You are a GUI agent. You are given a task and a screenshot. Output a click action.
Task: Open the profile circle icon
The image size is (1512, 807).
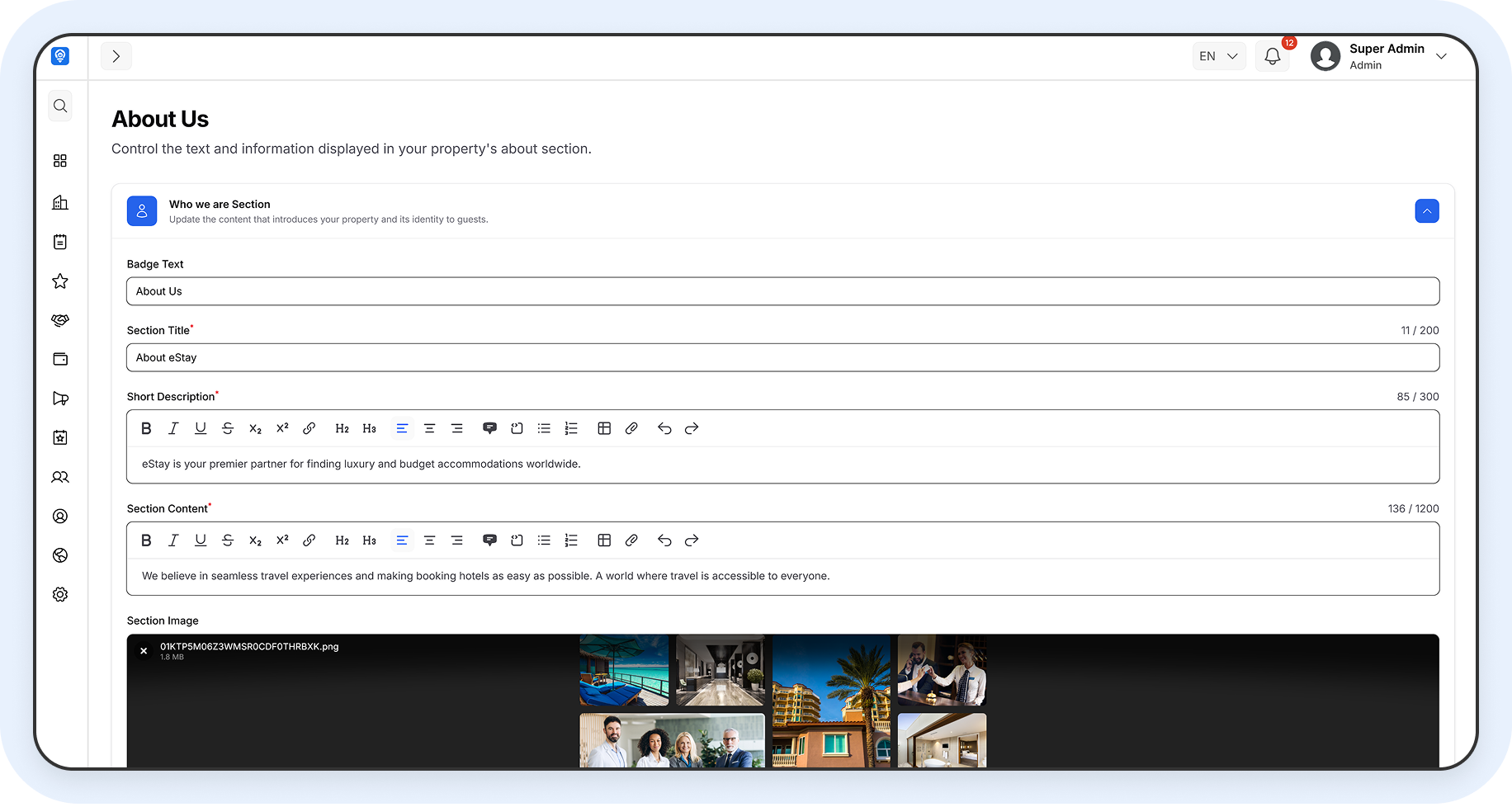point(60,517)
